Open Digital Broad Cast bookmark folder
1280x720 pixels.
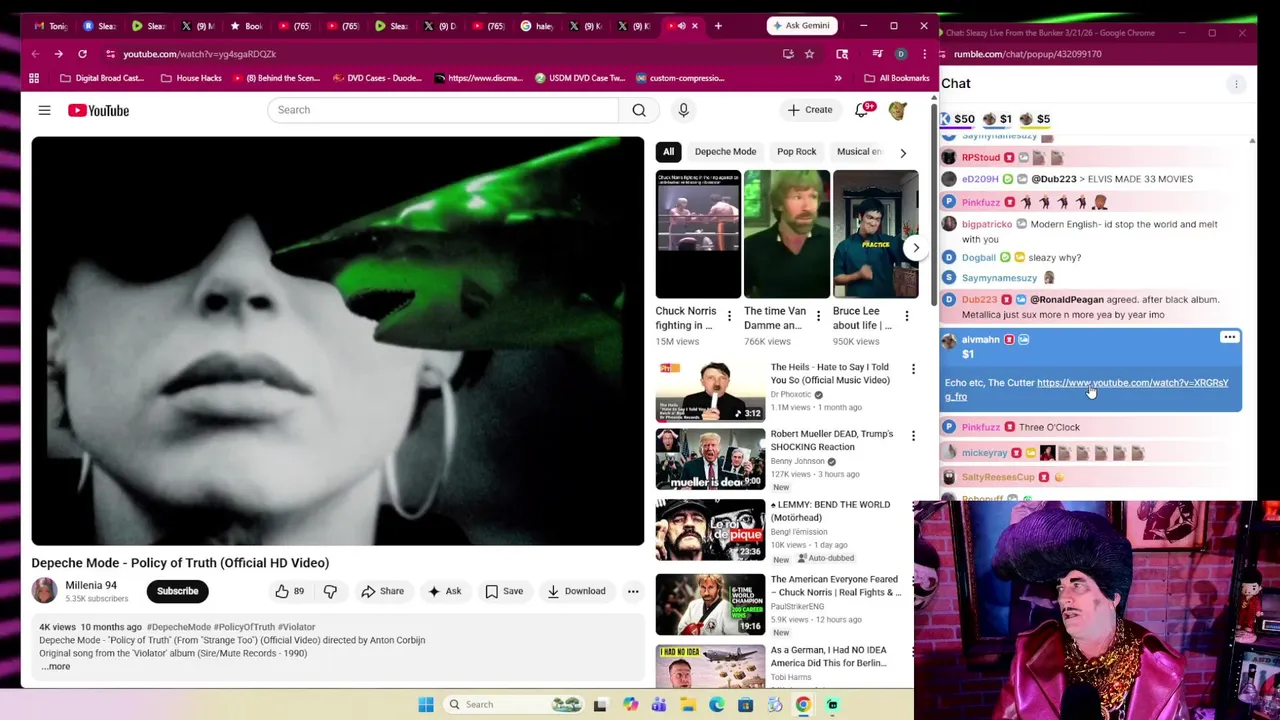click(x=101, y=78)
